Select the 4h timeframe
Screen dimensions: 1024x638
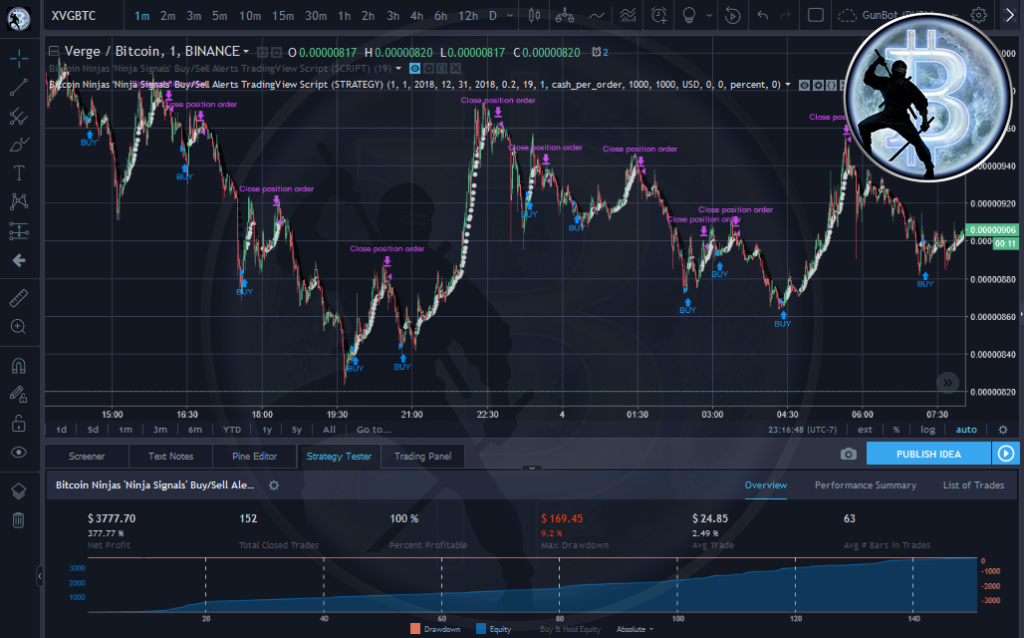tap(417, 16)
